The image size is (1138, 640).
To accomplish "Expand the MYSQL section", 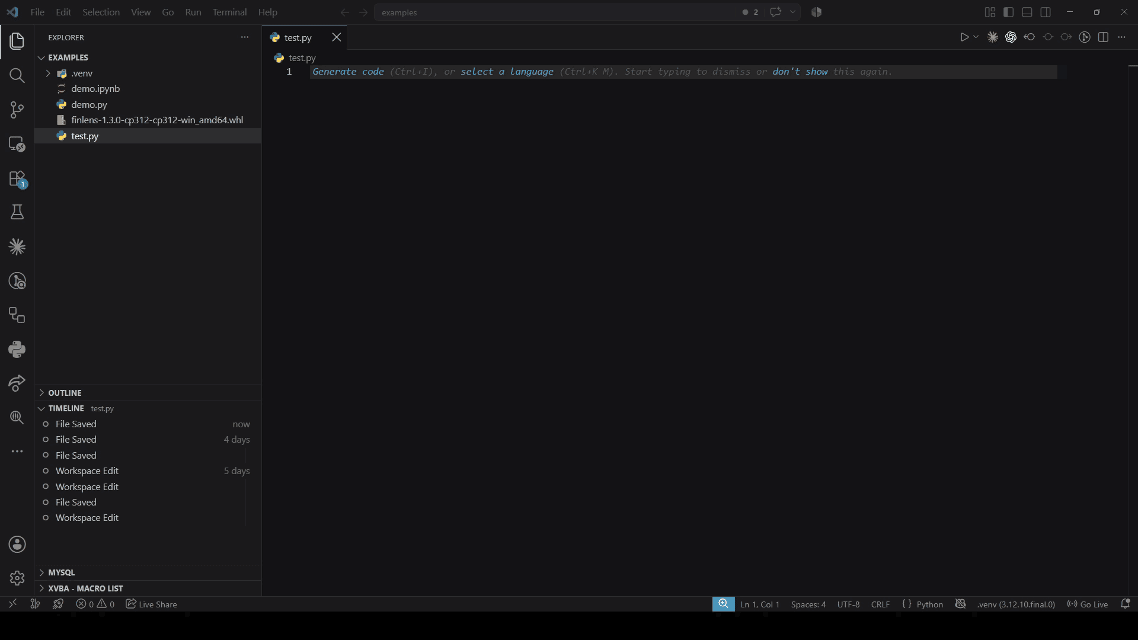I will [x=147, y=573].
